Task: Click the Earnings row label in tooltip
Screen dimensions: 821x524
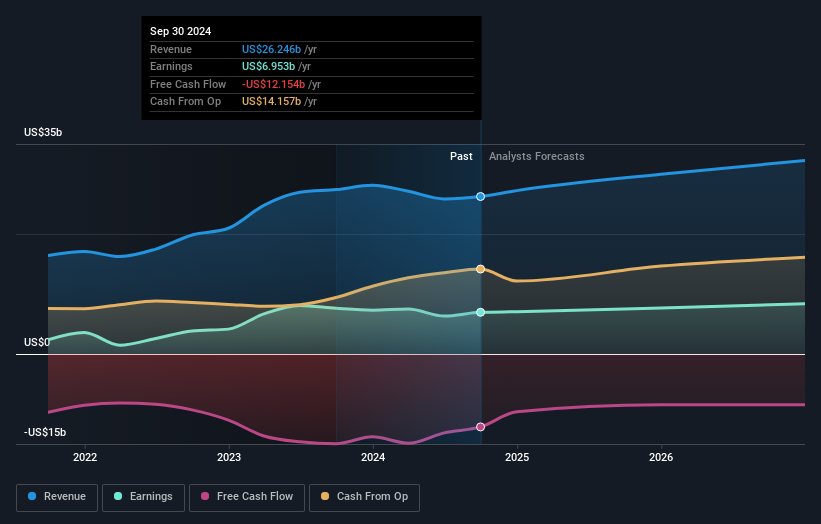Action: pos(171,66)
